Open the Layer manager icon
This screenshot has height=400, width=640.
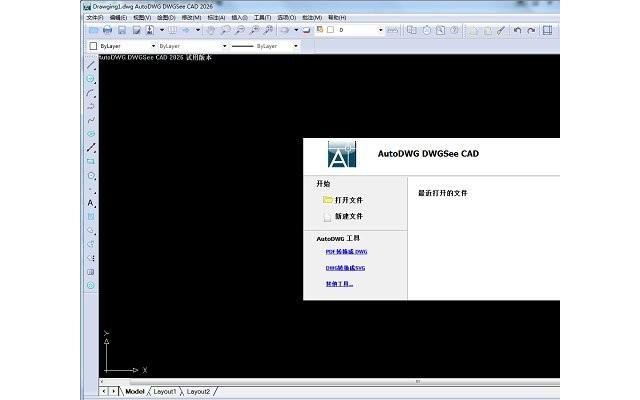click(x=320, y=30)
